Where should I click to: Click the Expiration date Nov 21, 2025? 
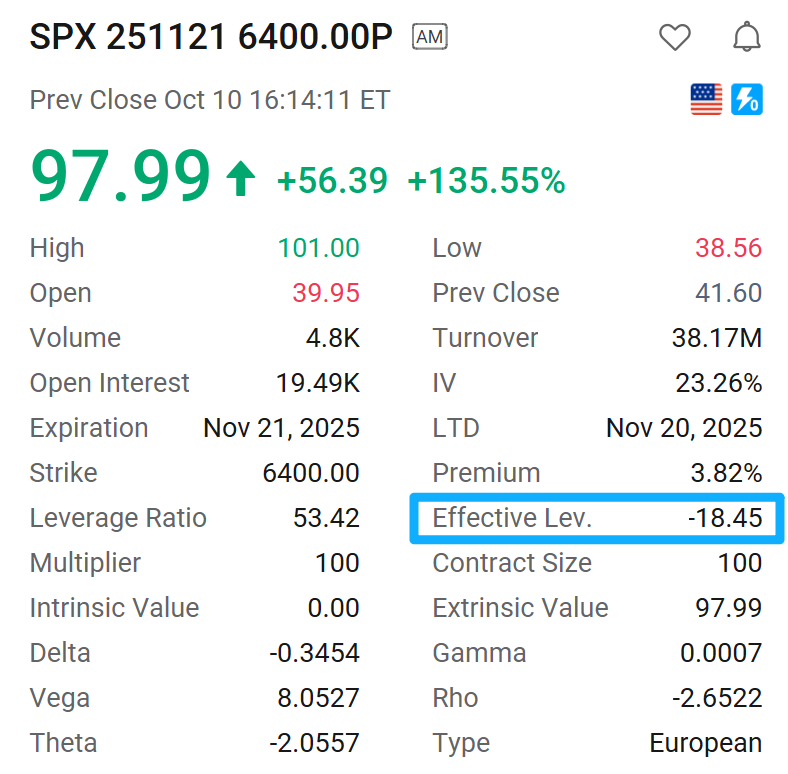point(281,428)
